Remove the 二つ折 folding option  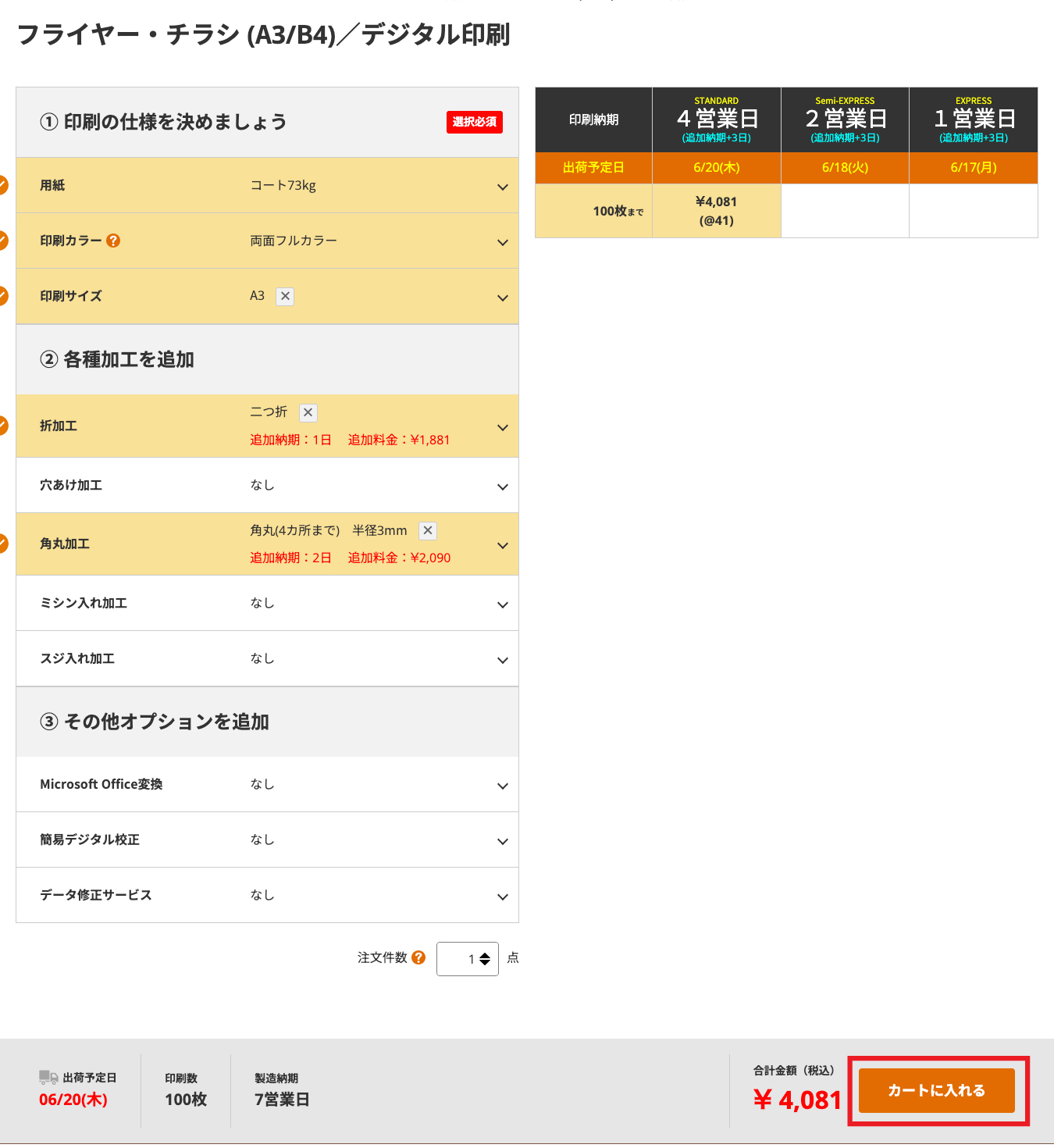coord(308,412)
